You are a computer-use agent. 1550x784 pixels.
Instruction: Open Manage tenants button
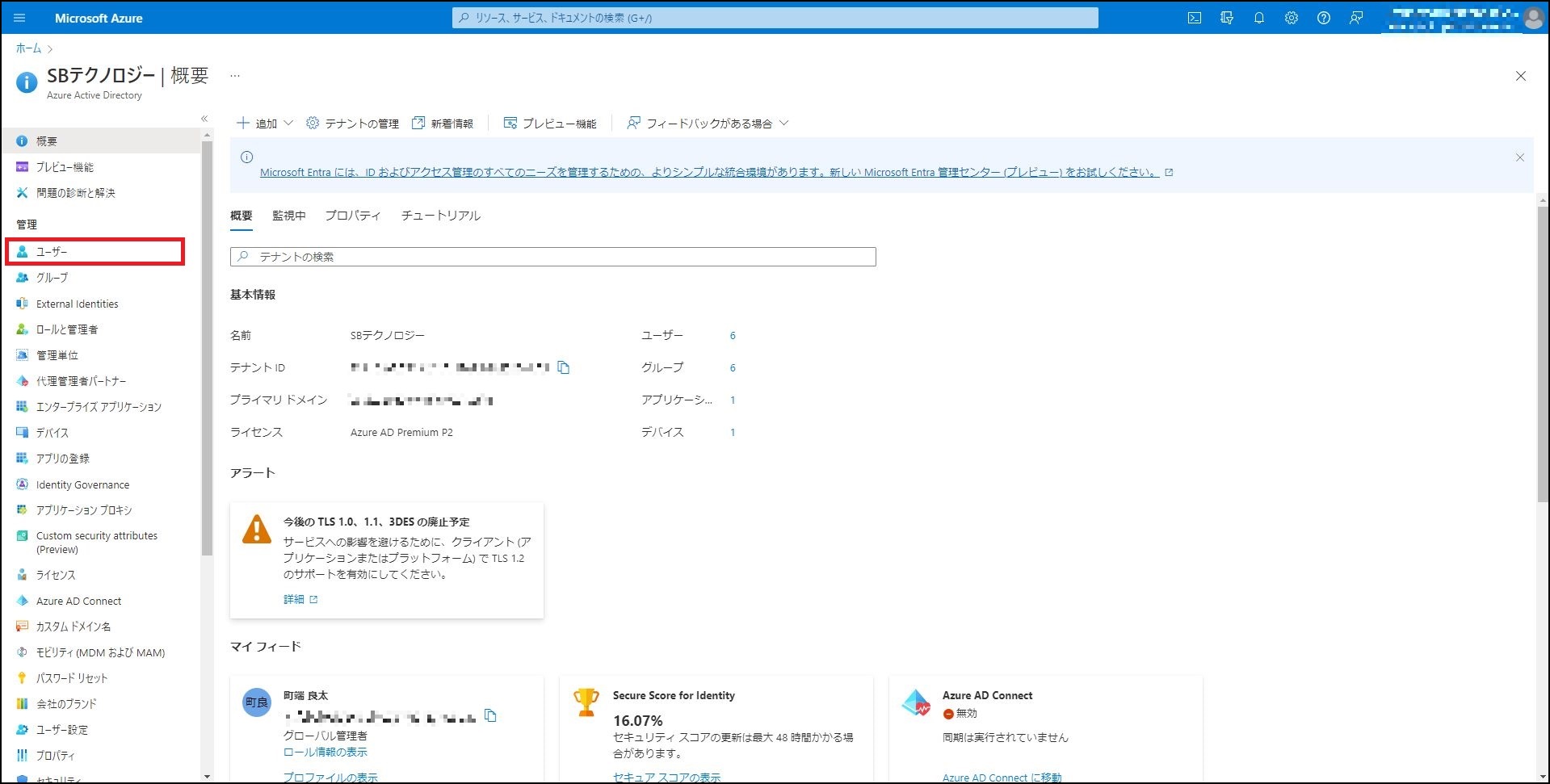353,124
